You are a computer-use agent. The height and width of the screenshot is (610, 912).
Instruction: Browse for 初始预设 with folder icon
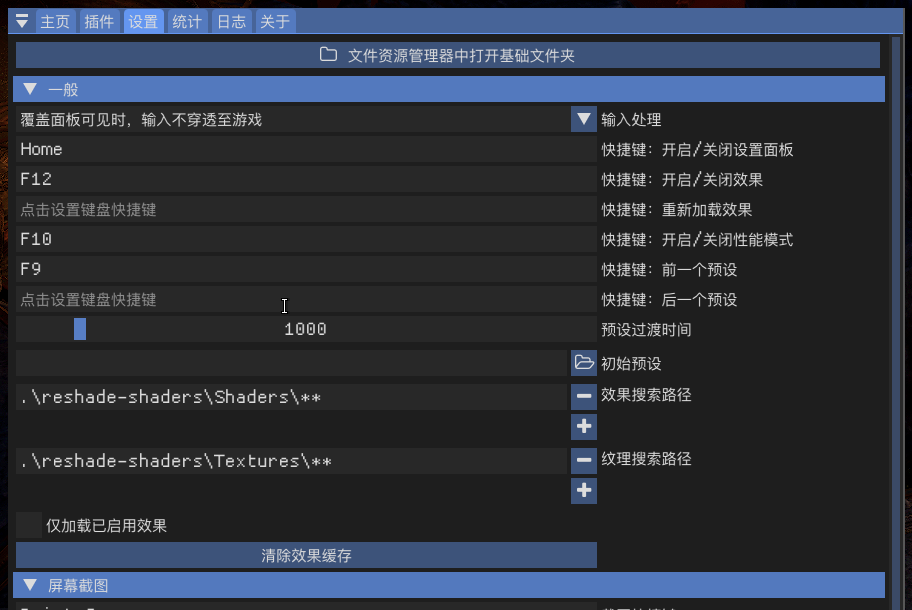[x=584, y=363]
